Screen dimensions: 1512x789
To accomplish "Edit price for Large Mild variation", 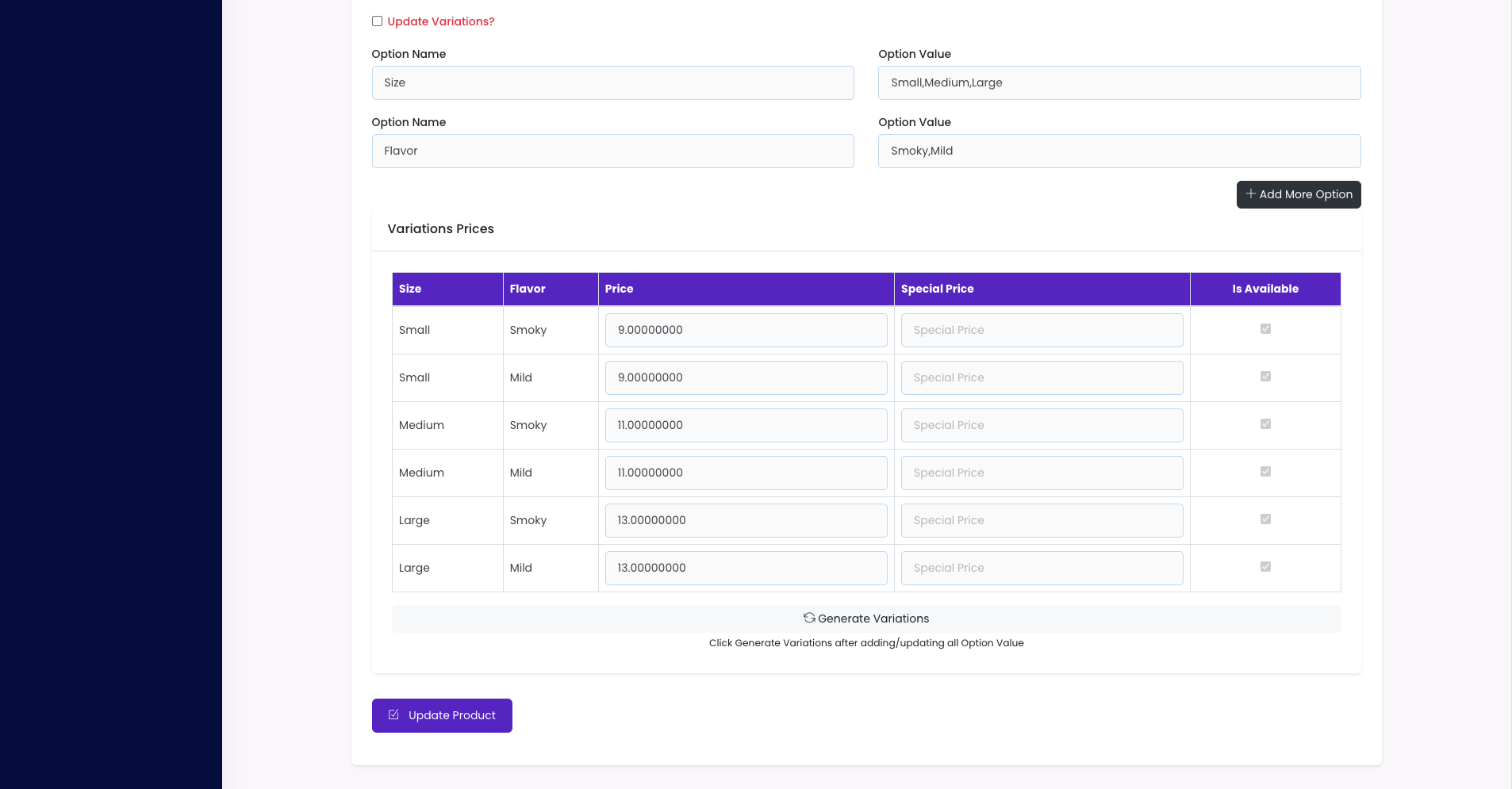I will [x=746, y=568].
